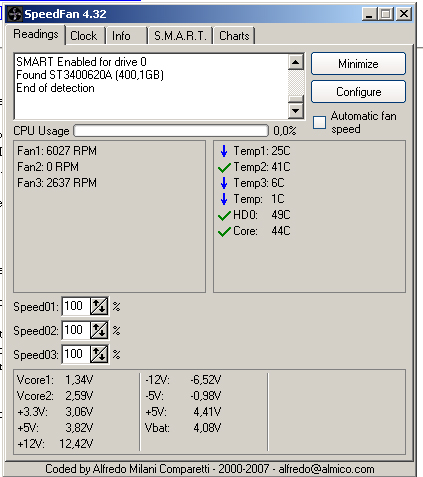This screenshot has width=423, height=477.
Task: Click the -12V: -6,52V voltage reading
Action: point(183,380)
